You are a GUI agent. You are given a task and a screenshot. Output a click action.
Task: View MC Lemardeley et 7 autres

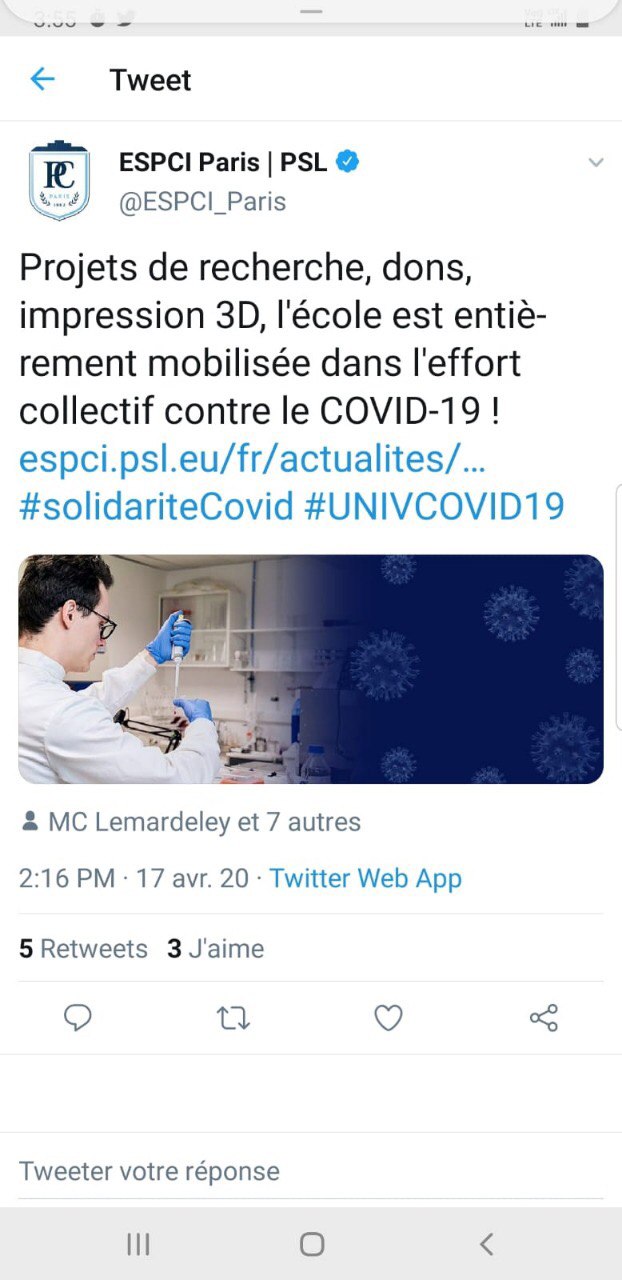pyautogui.click(x=204, y=822)
